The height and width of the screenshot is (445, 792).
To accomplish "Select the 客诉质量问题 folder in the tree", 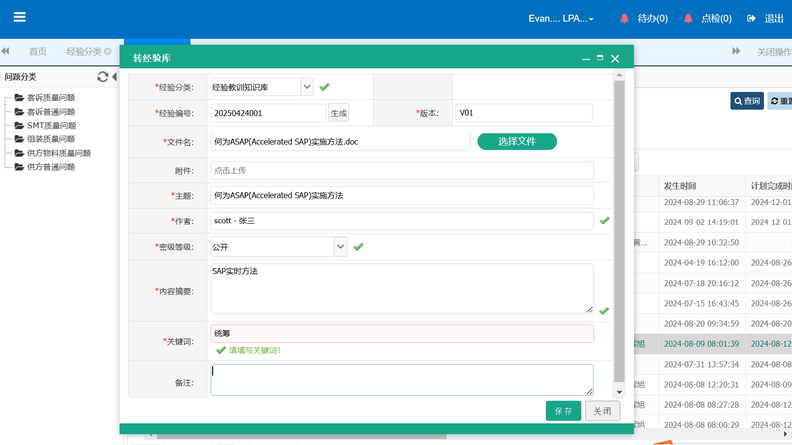I will coord(50,98).
